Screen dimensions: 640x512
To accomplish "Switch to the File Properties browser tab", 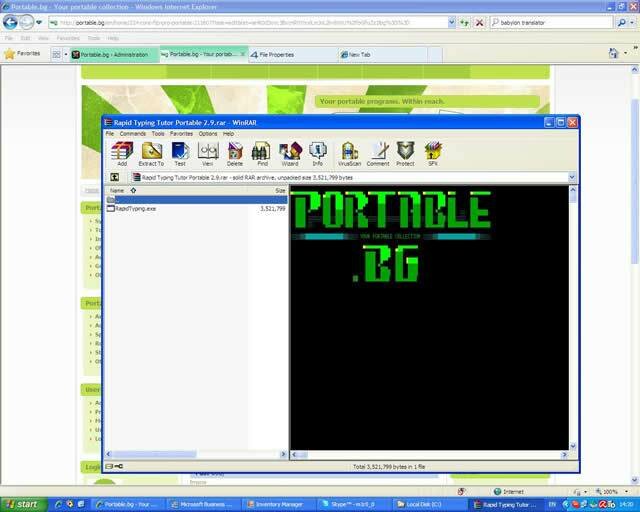I will pyautogui.click(x=293, y=54).
